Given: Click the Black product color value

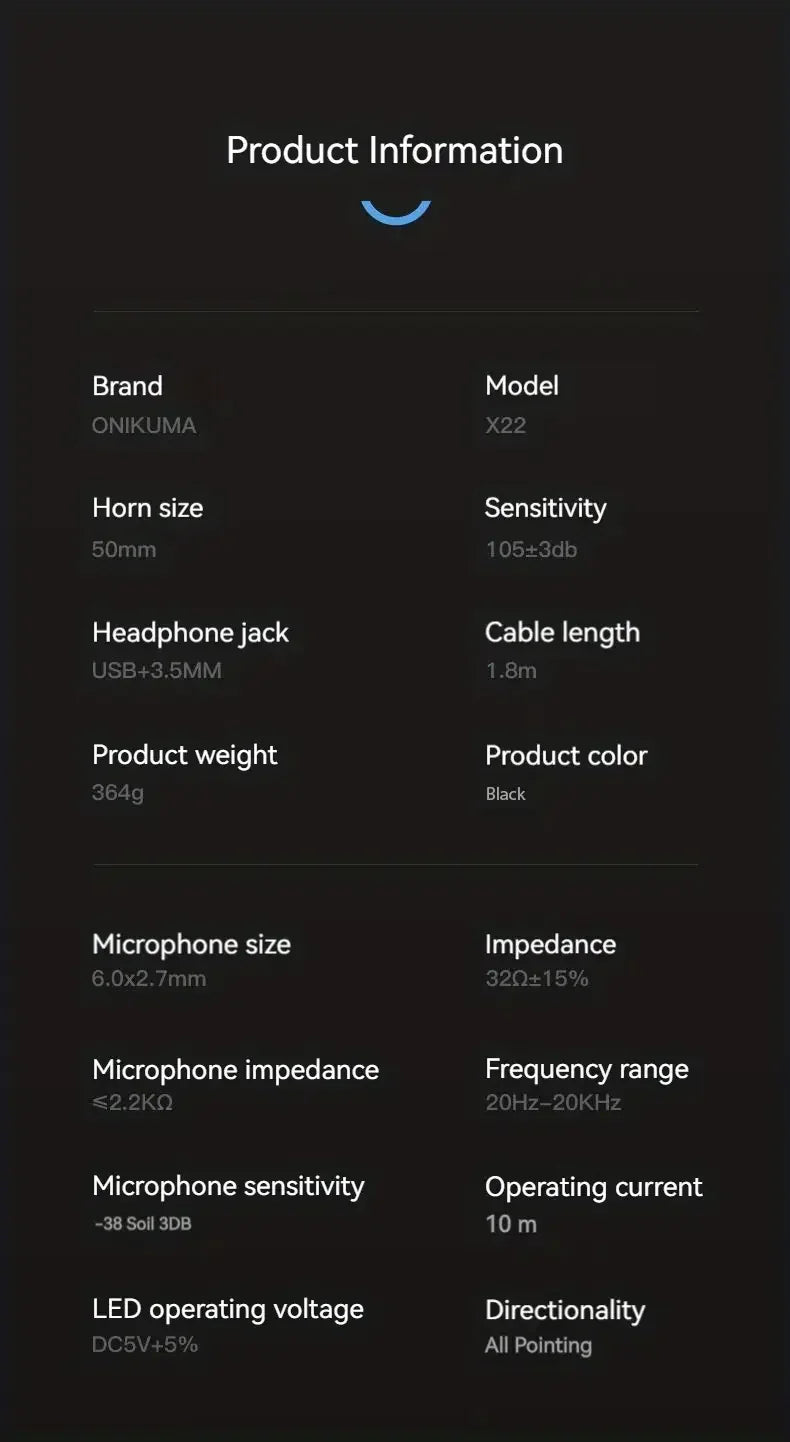Looking at the screenshot, I should click(x=505, y=794).
